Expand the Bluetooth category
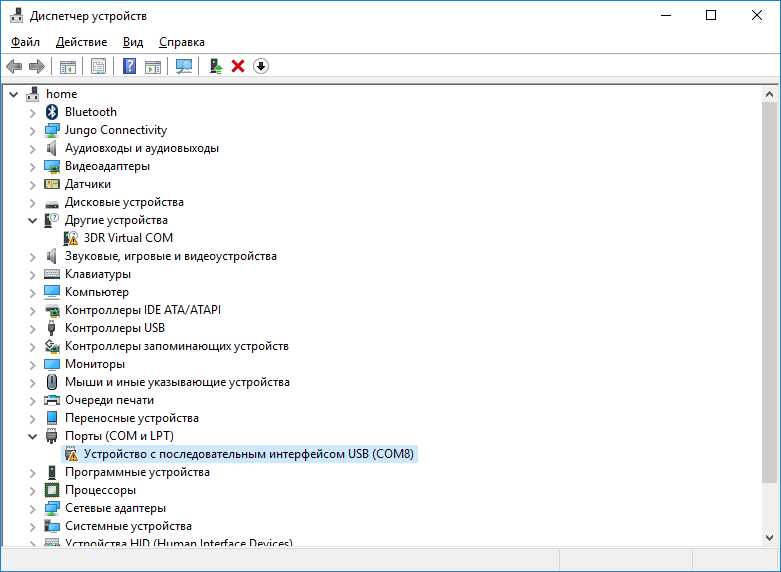 (x=32, y=112)
